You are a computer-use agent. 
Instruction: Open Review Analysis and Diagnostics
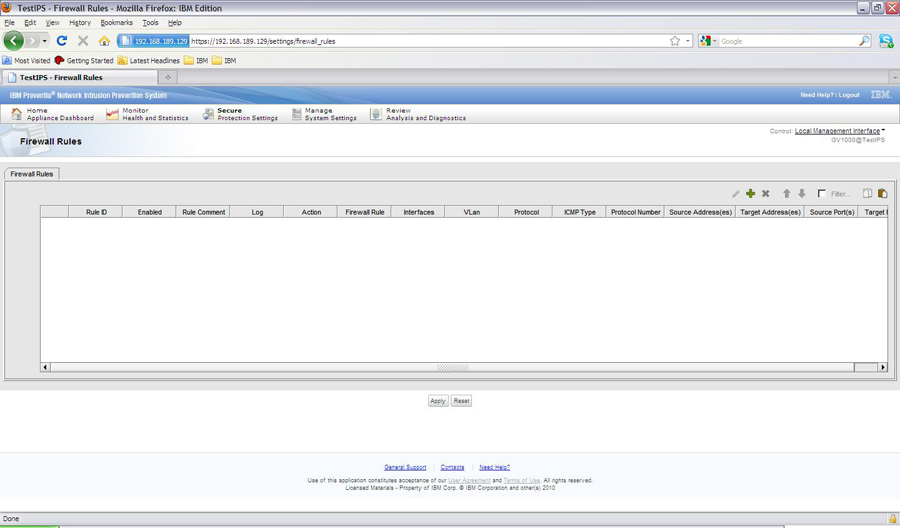click(418, 114)
